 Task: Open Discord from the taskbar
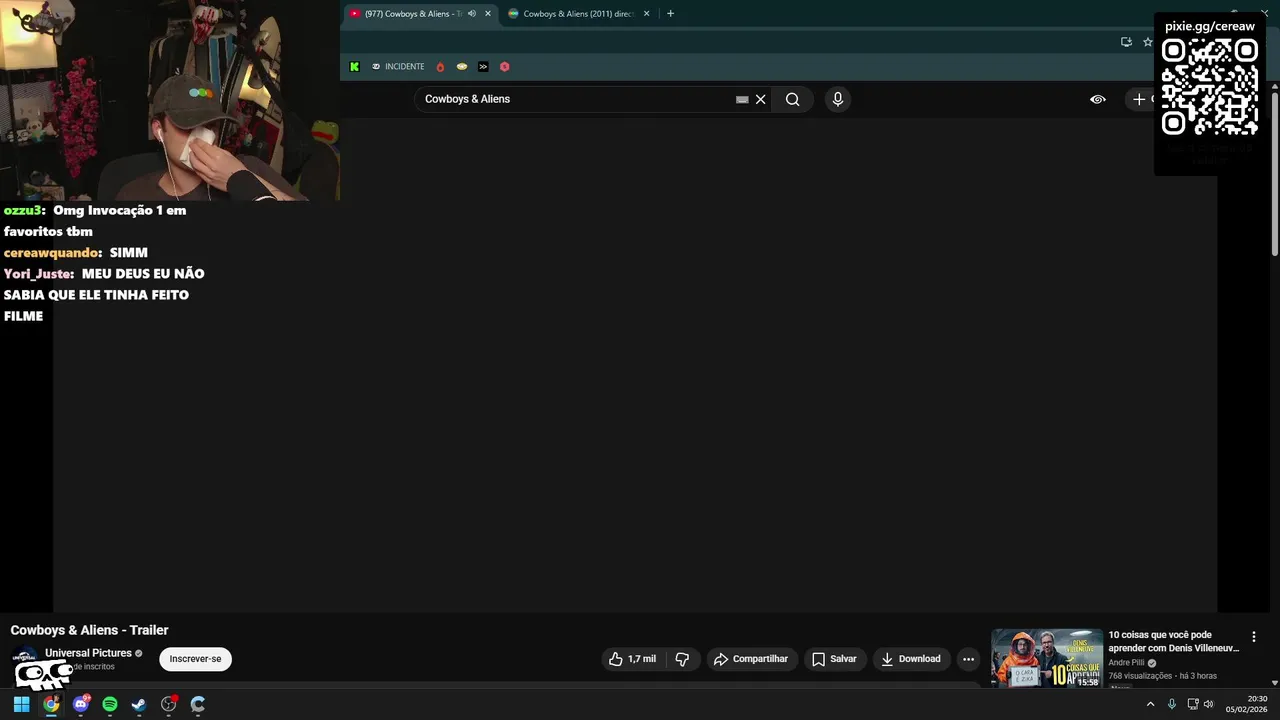tap(81, 704)
